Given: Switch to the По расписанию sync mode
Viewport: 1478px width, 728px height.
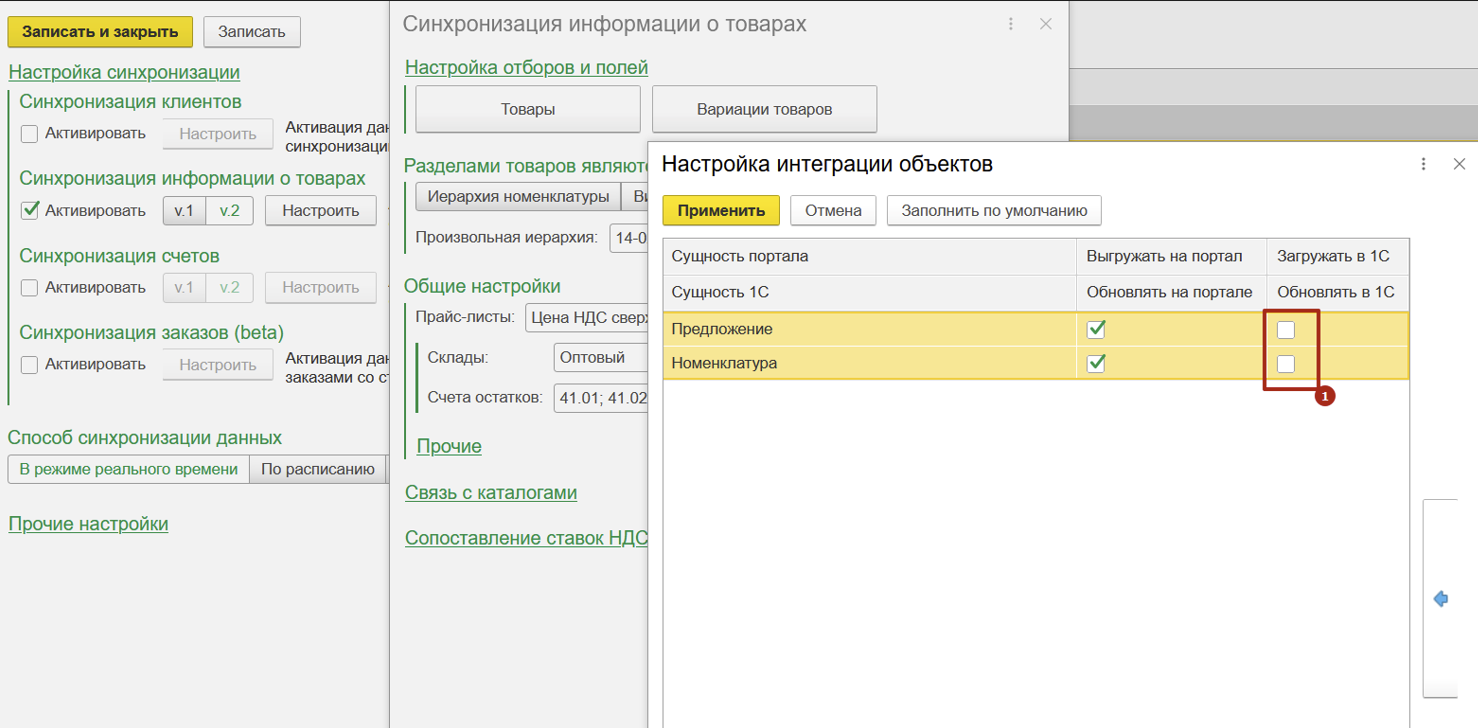Looking at the screenshot, I should coord(317,469).
